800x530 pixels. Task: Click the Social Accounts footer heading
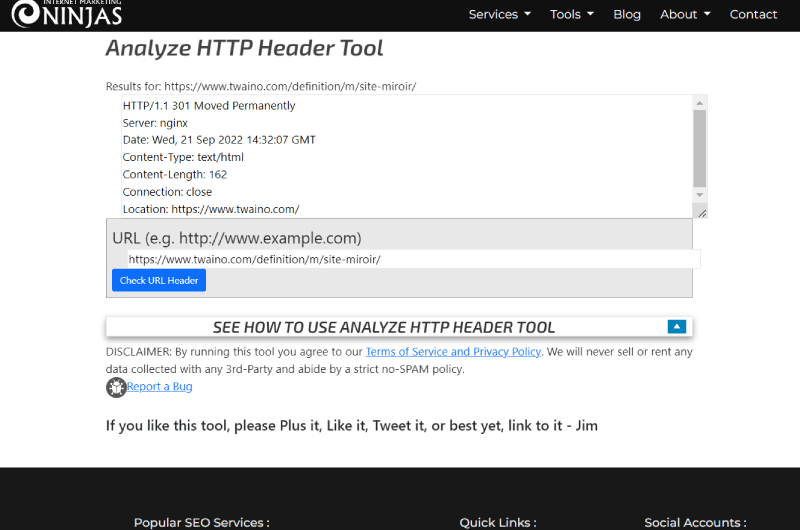pyautogui.click(x=695, y=522)
